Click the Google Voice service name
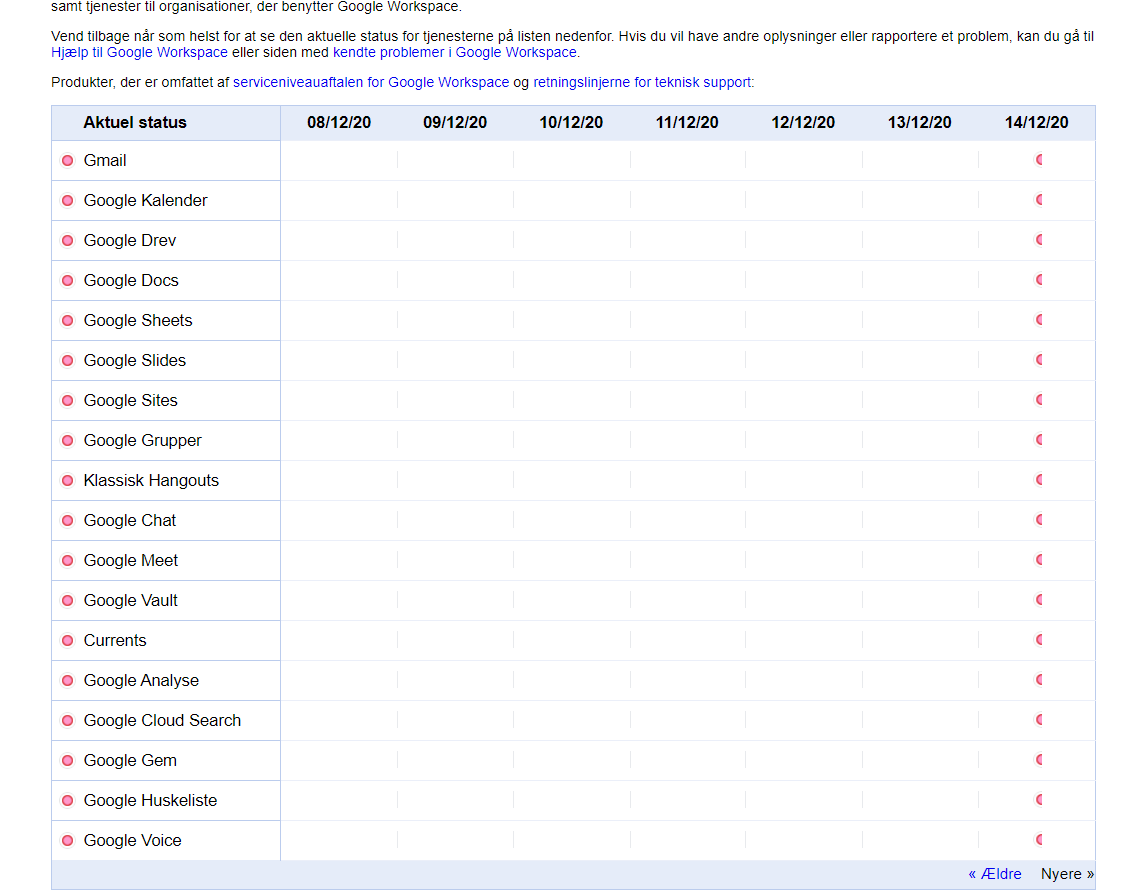 click(x=133, y=840)
